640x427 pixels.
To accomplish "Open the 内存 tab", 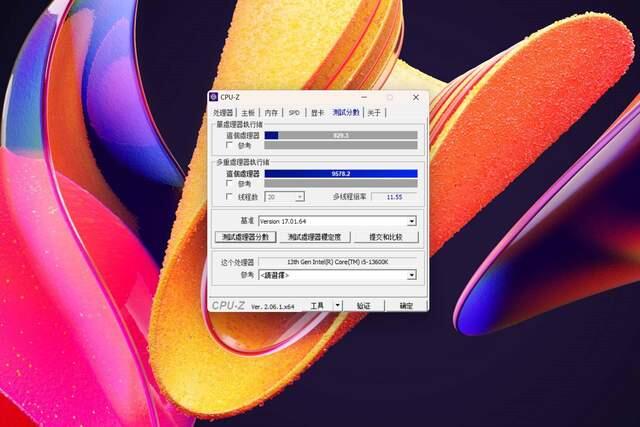I will [x=271, y=113].
